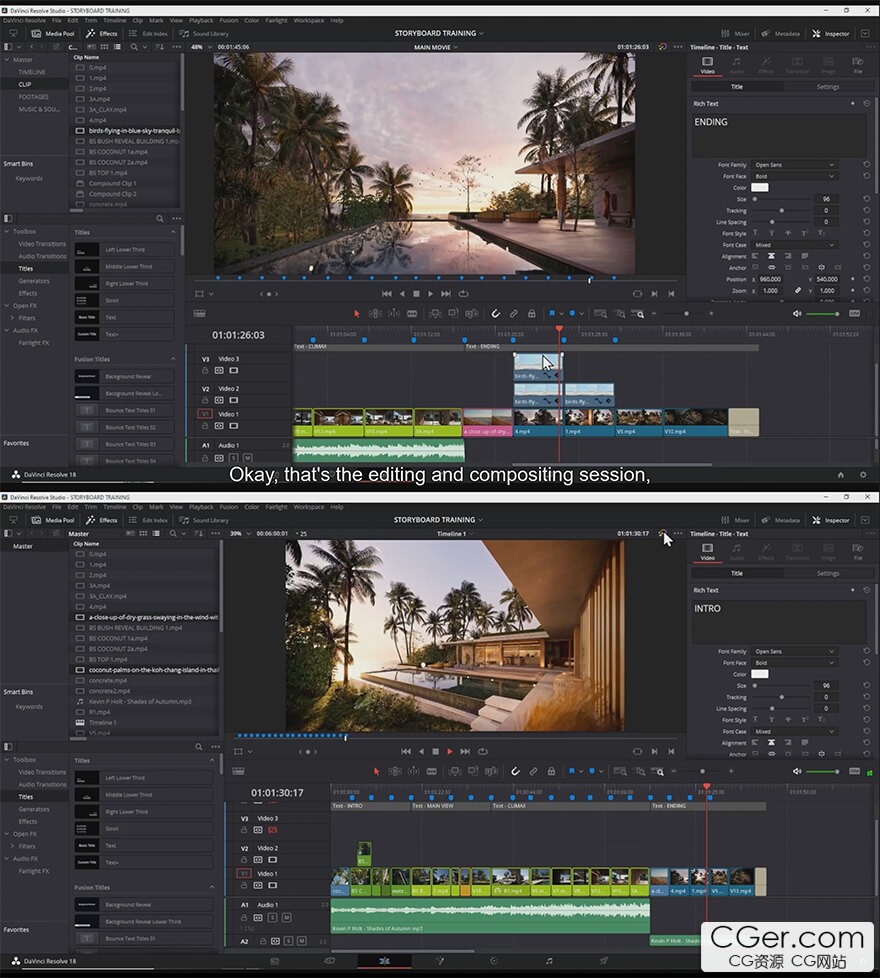This screenshot has width=880, height=978.
Task: Stop playback in the top window viewer
Action: click(x=416, y=294)
